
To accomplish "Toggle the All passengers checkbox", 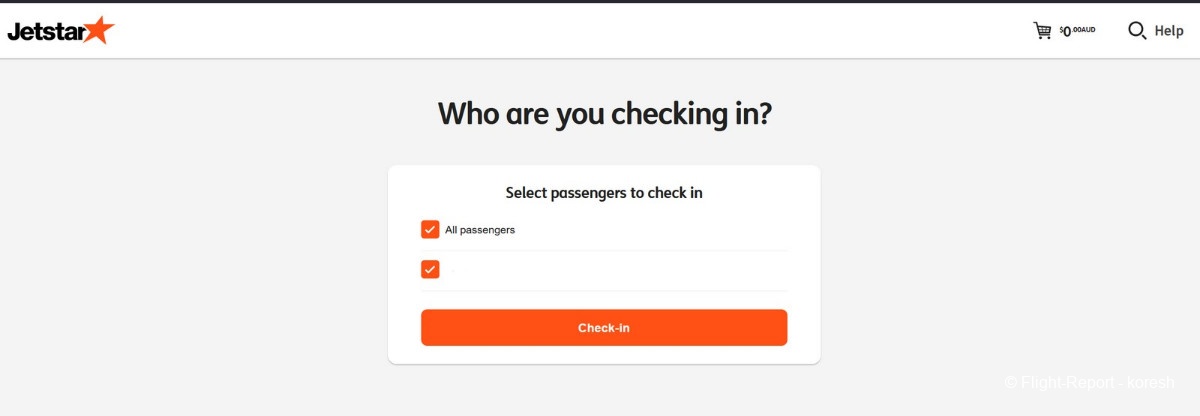I will click(x=430, y=230).
